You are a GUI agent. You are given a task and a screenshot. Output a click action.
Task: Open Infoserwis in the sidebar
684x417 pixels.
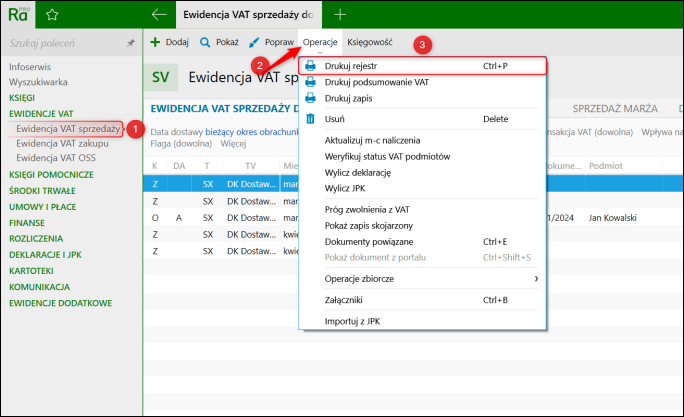click(x=30, y=67)
